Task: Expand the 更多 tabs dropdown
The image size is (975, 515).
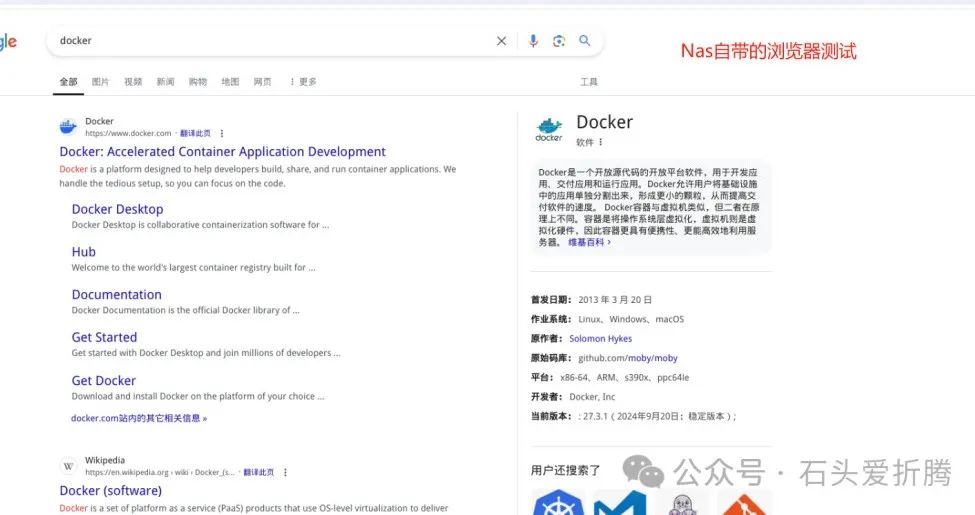Action: coord(303,81)
